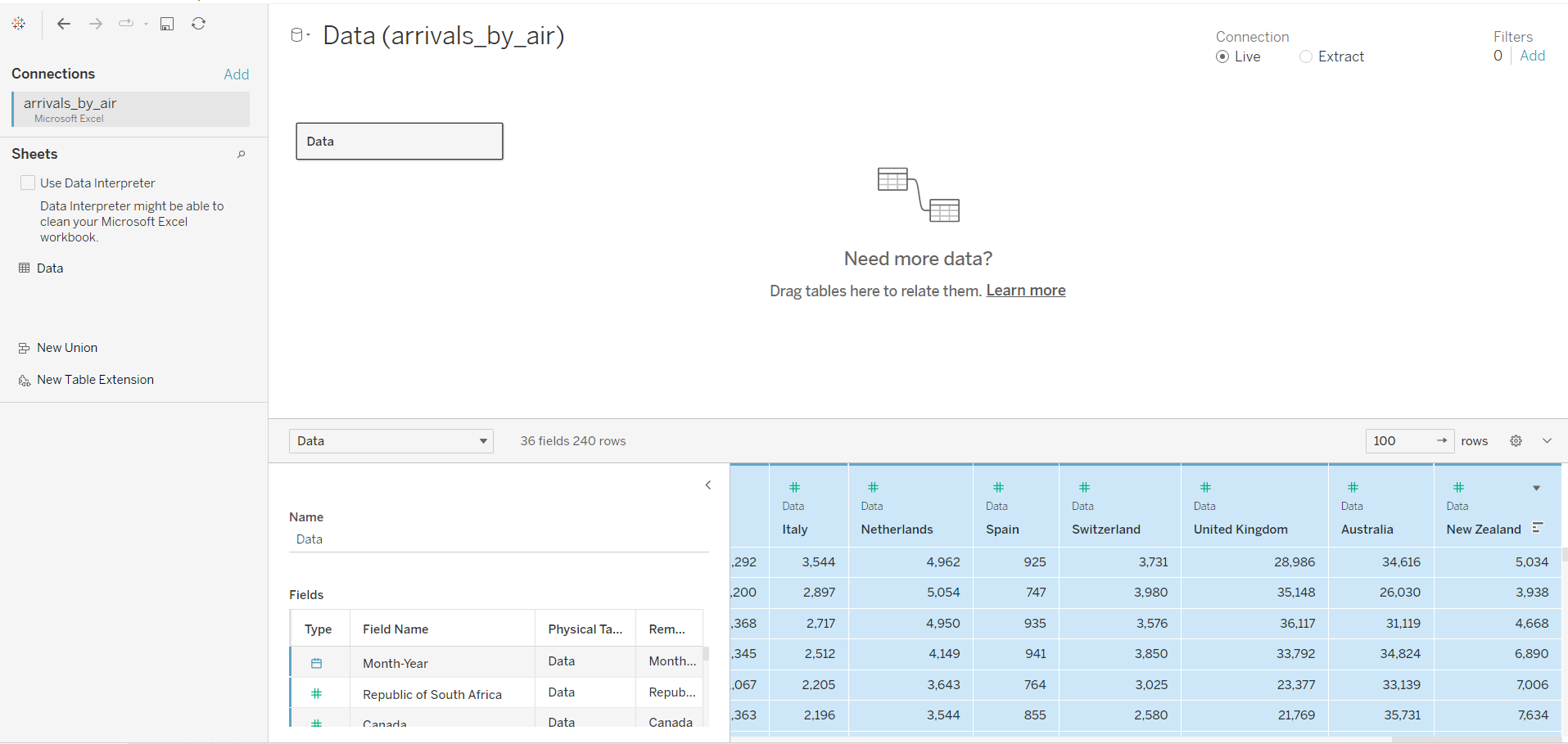Click the Tableau logo start icon
The height and width of the screenshot is (744, 1568).
[x=19, y=24]
